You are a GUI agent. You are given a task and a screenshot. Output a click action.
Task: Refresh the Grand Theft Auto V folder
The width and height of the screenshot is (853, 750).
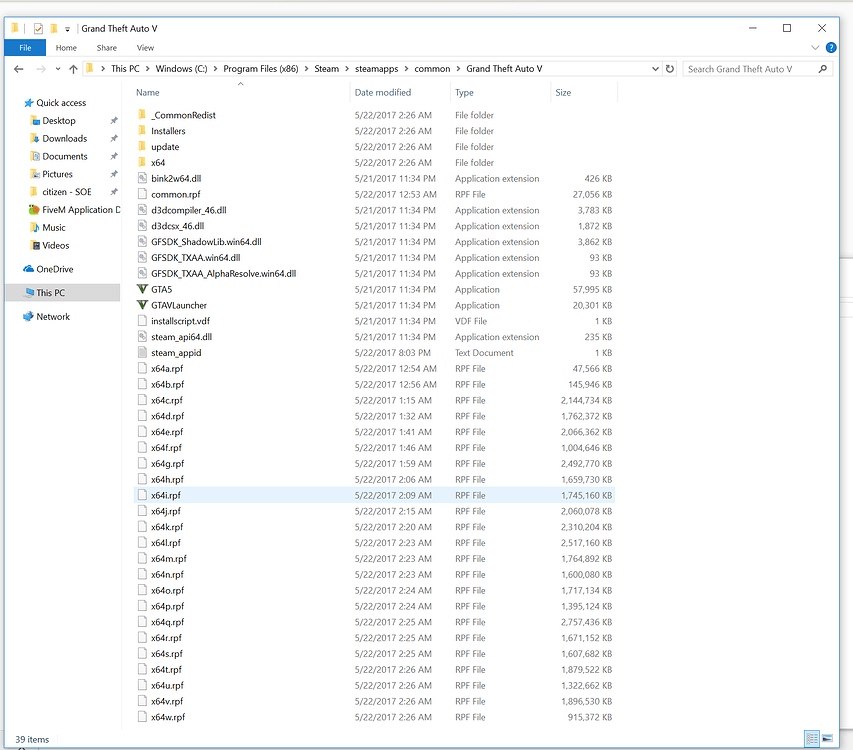coord(670,69)
